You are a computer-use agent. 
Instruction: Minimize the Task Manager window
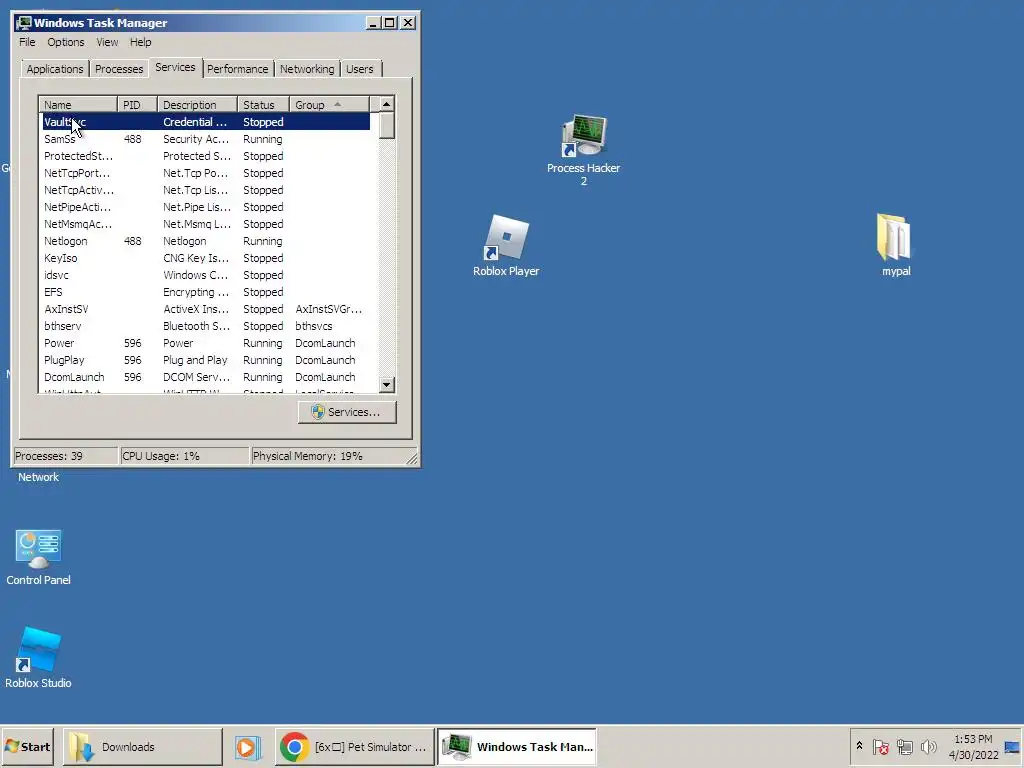[x=373, y=23]
